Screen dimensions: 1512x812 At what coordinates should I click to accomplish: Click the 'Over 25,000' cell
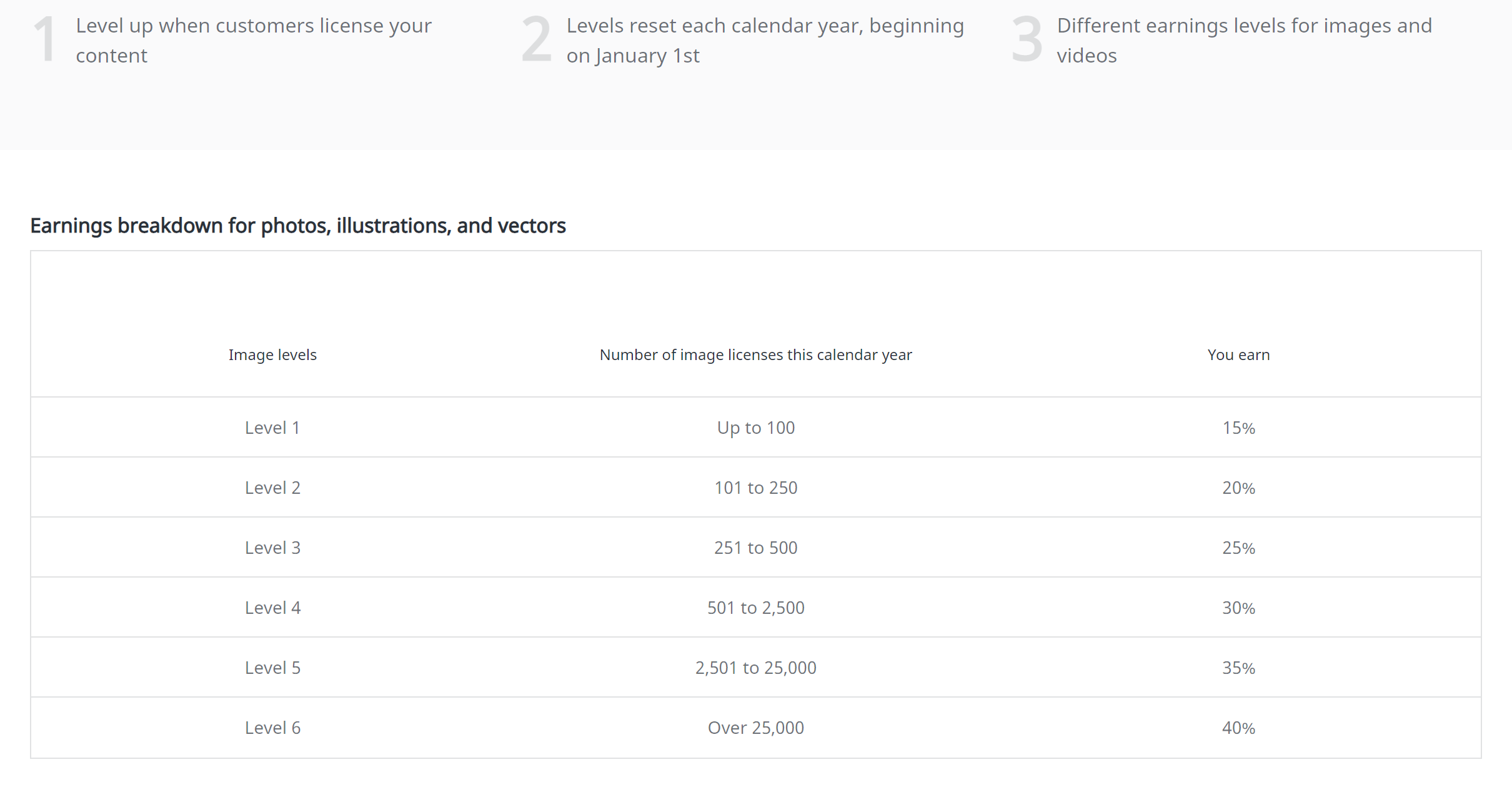[x=755, y=728]
